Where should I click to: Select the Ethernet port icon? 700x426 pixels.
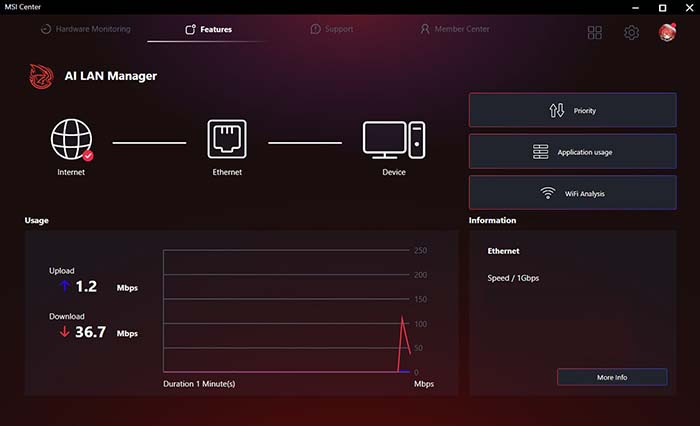click(x=227, y=141)
